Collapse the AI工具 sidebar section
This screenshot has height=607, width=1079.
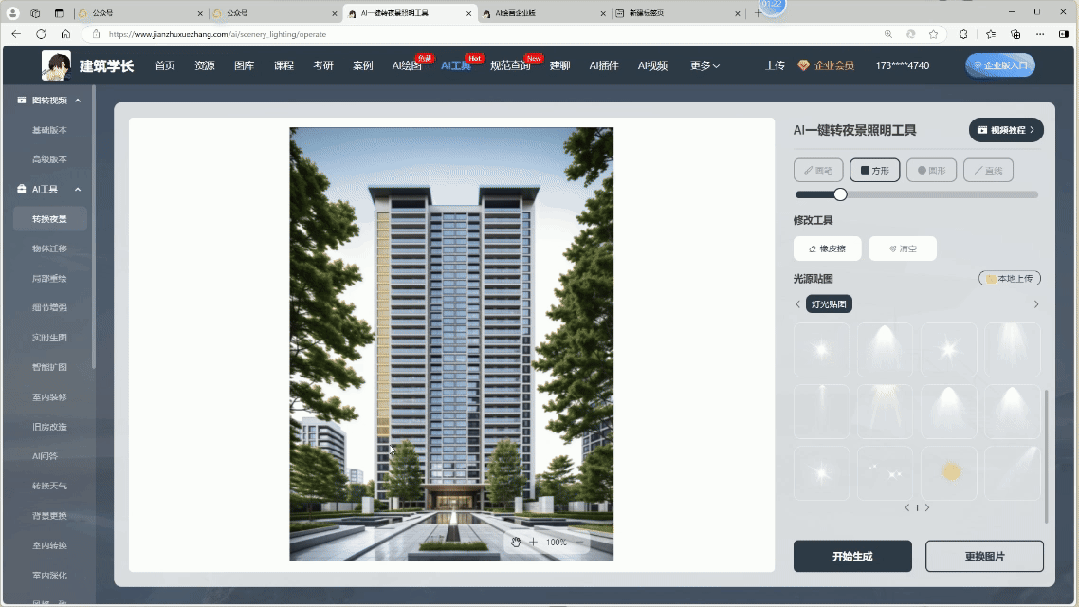78,189
